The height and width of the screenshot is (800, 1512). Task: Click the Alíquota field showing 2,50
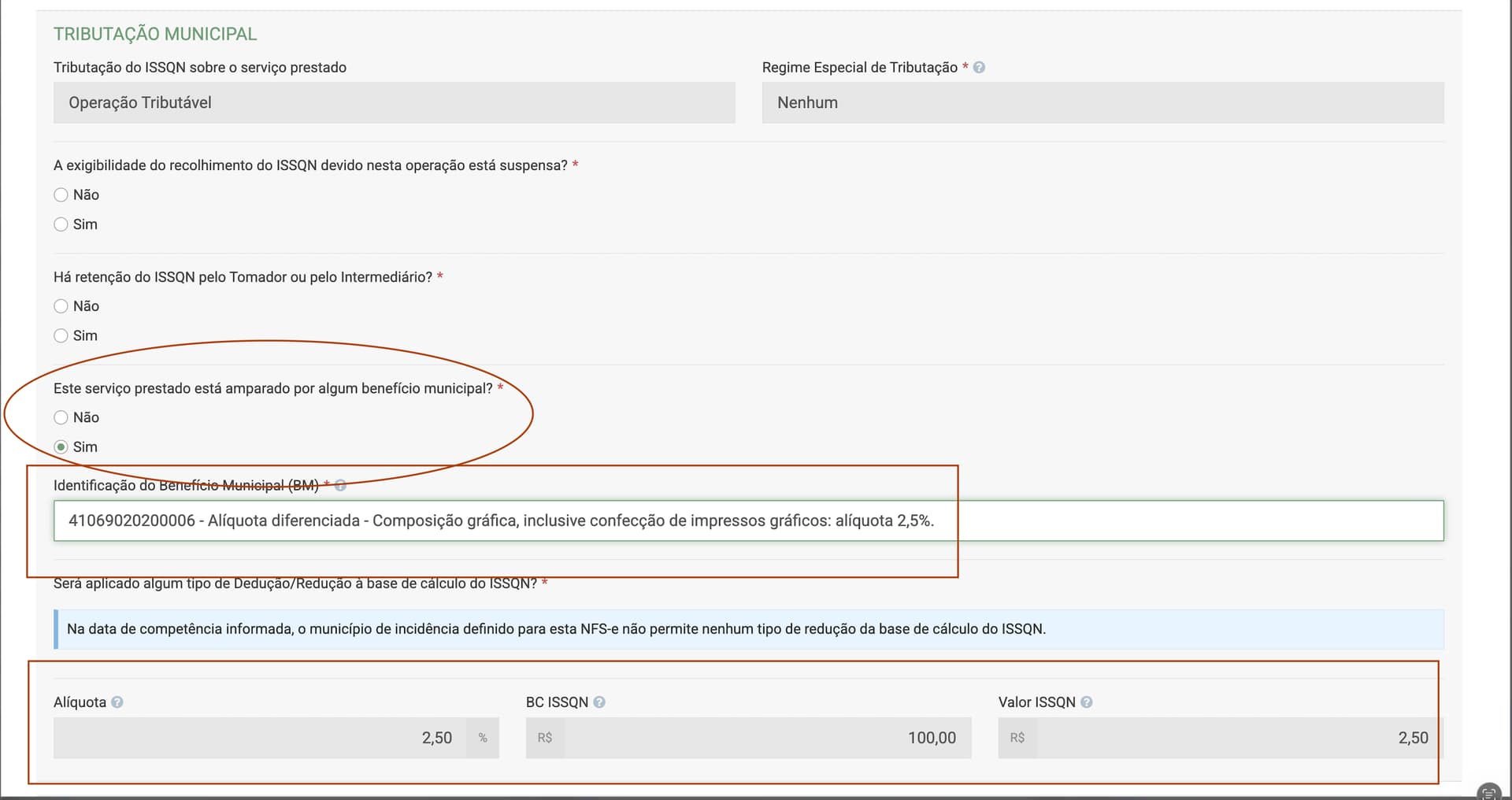tap(260, 739)
